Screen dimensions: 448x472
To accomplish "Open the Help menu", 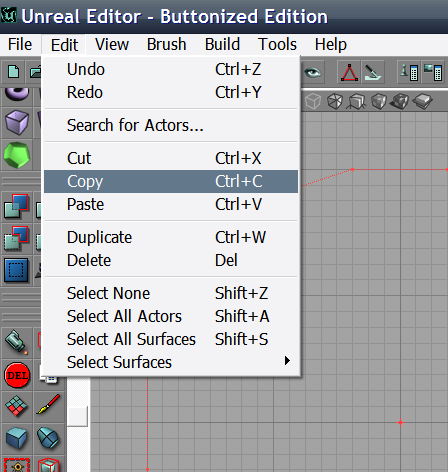I will pyautogui.click(x=331, y=45).
